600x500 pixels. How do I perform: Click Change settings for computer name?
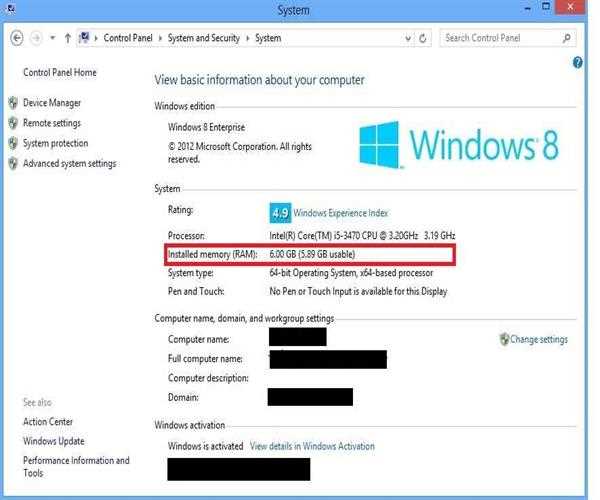tap(538, 339)
